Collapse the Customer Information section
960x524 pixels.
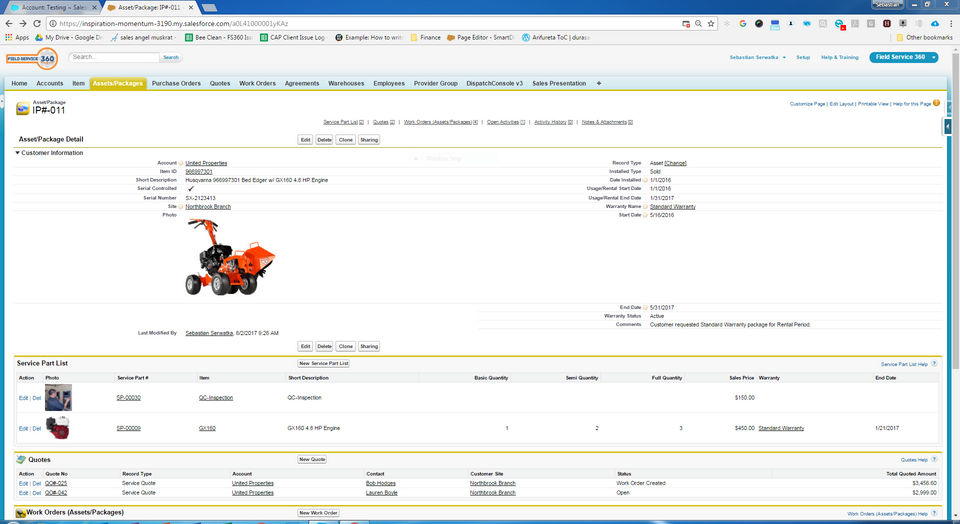[x=17, y=152]
